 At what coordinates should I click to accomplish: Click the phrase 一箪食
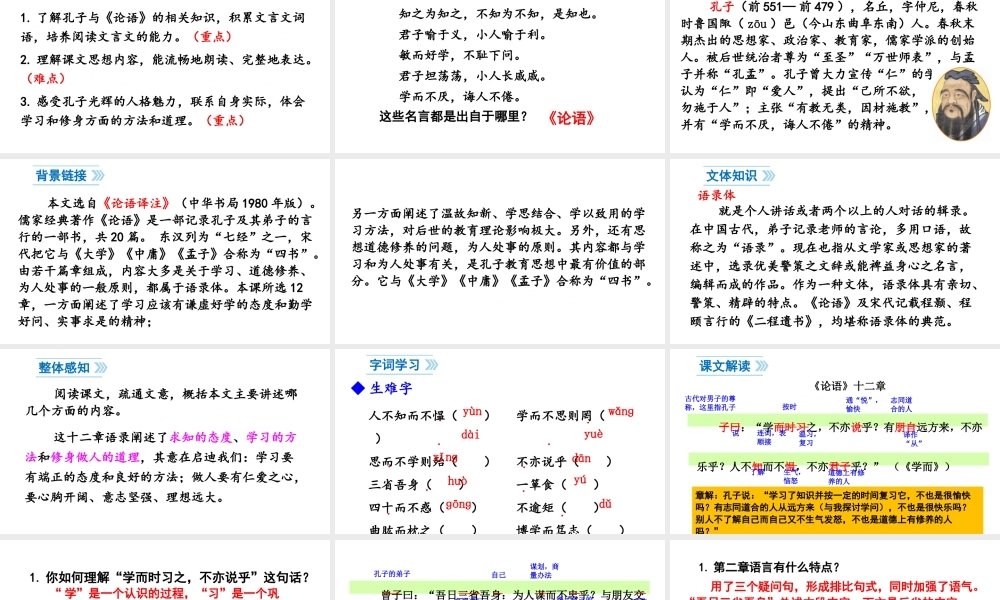(x=536, y=484)
